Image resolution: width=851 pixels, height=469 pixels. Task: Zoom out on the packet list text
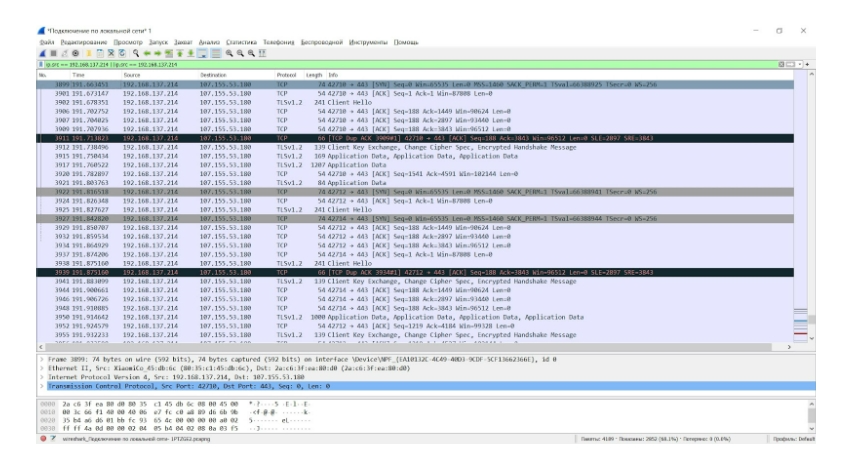tap(240, 53)
